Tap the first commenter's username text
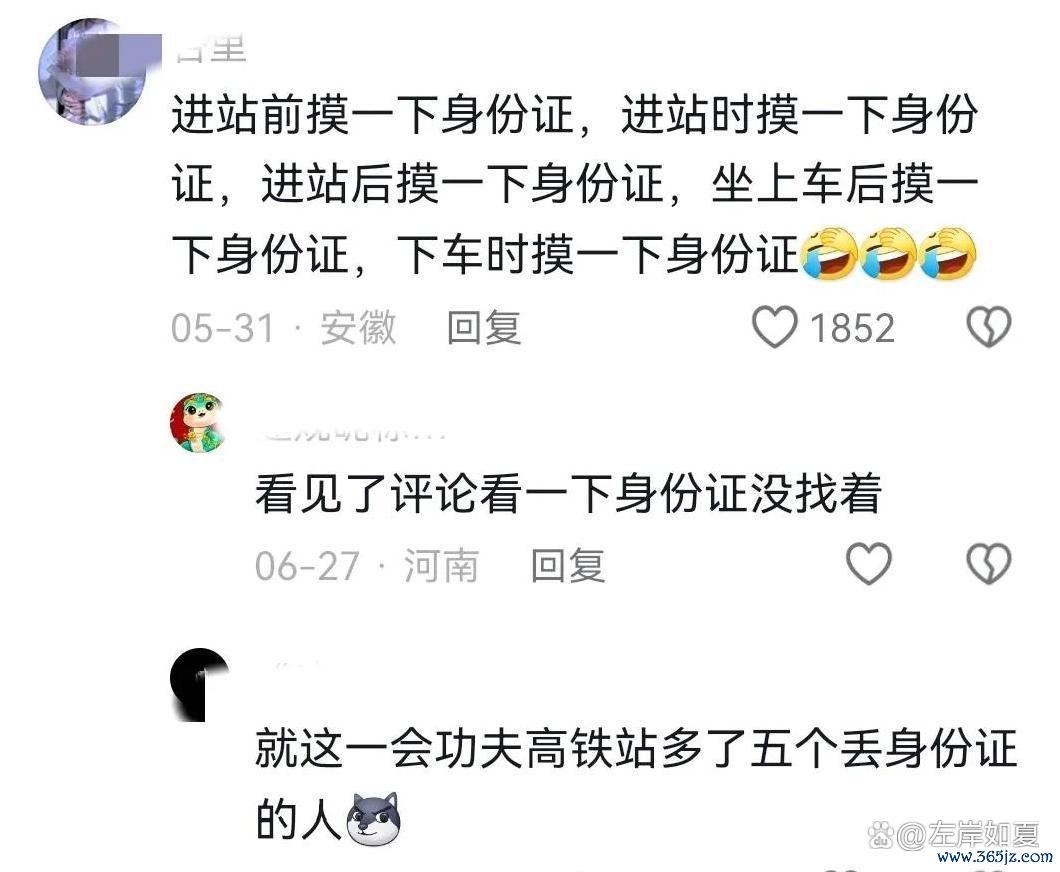Screen dimensions: 1060x872 coord(210,51)
